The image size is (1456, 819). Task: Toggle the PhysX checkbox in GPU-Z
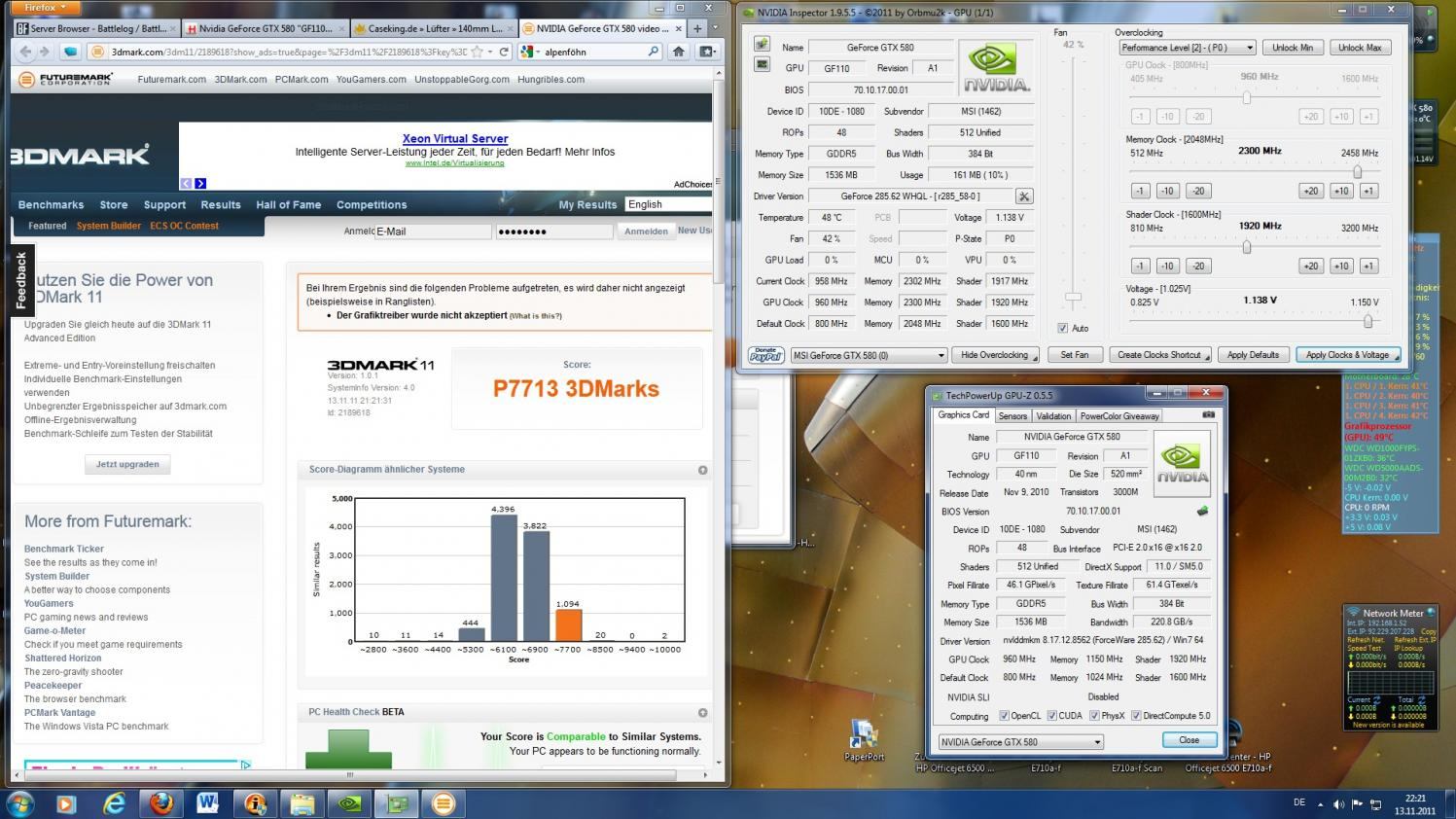click(x=1095, y=716)
